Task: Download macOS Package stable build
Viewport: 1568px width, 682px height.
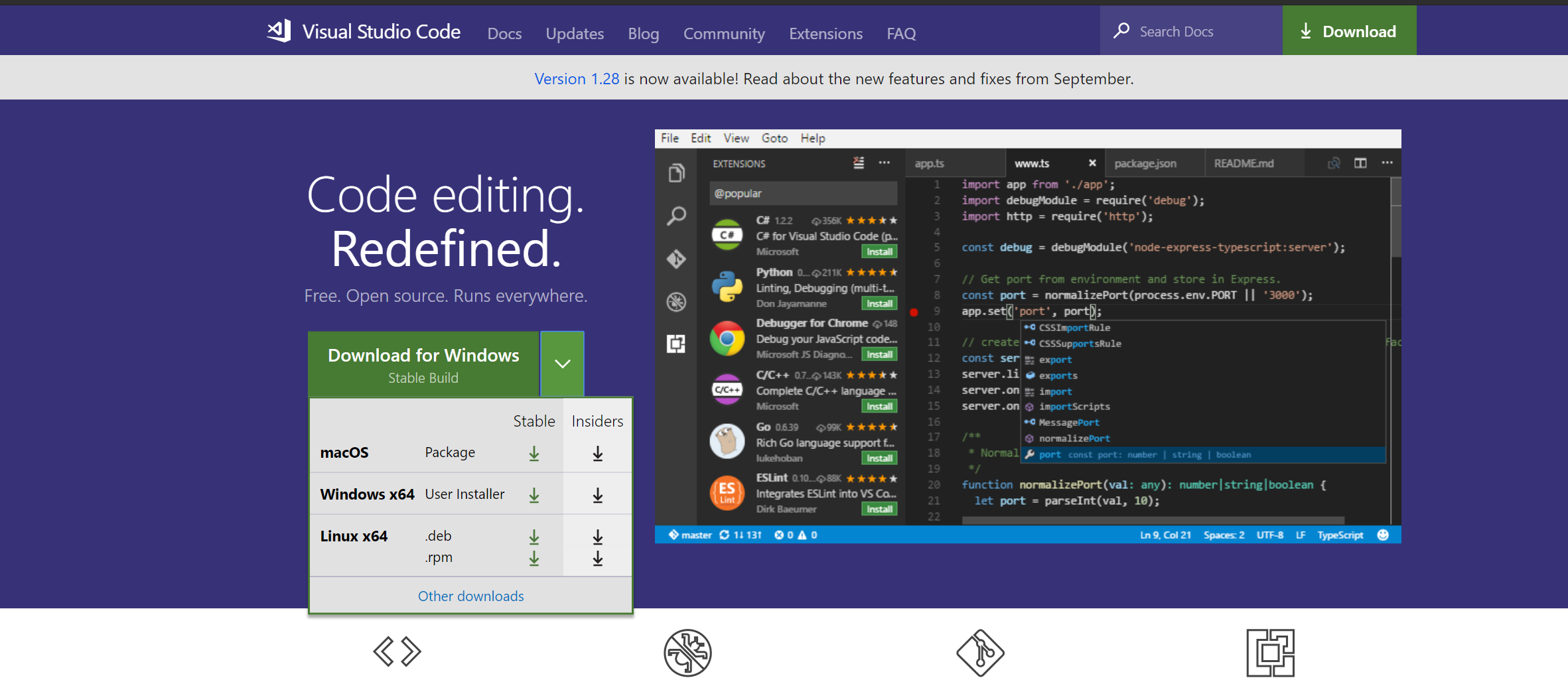Action: [534, 454]
